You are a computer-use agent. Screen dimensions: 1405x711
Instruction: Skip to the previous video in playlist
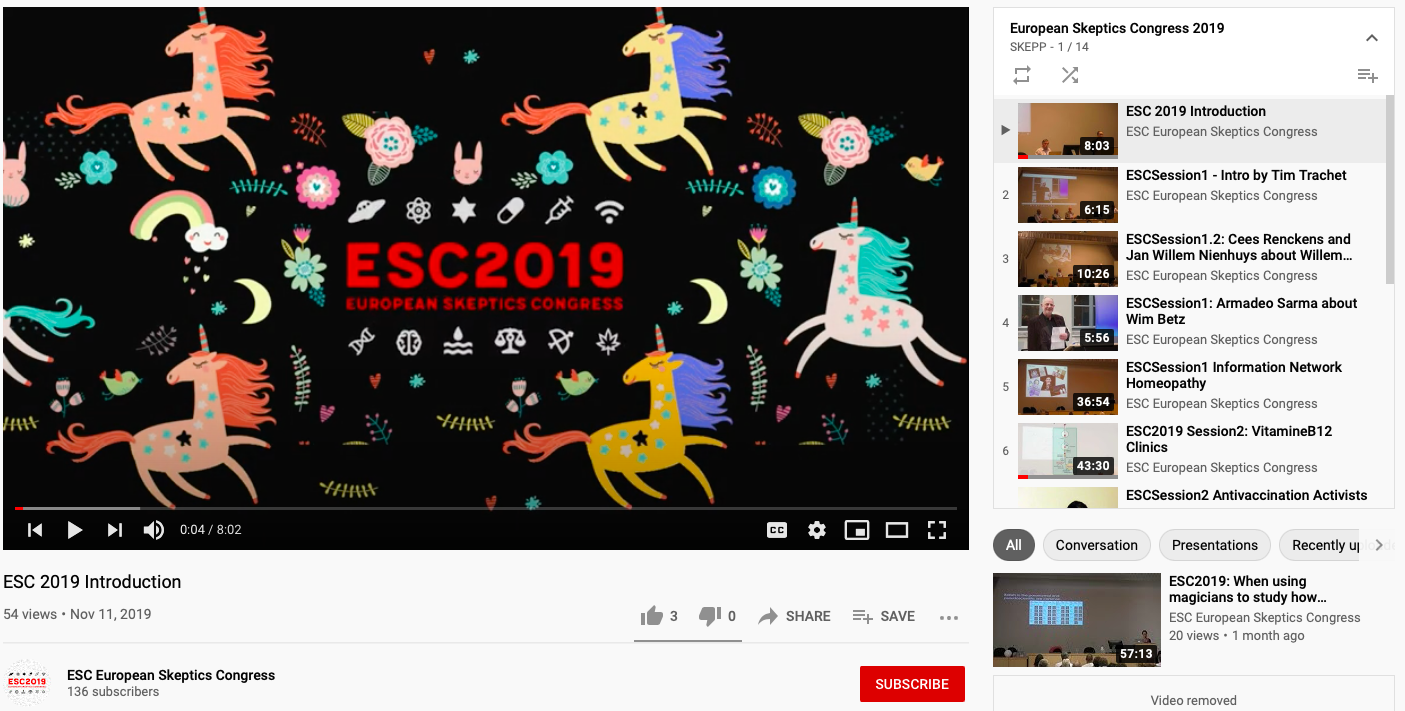point(35,530)
